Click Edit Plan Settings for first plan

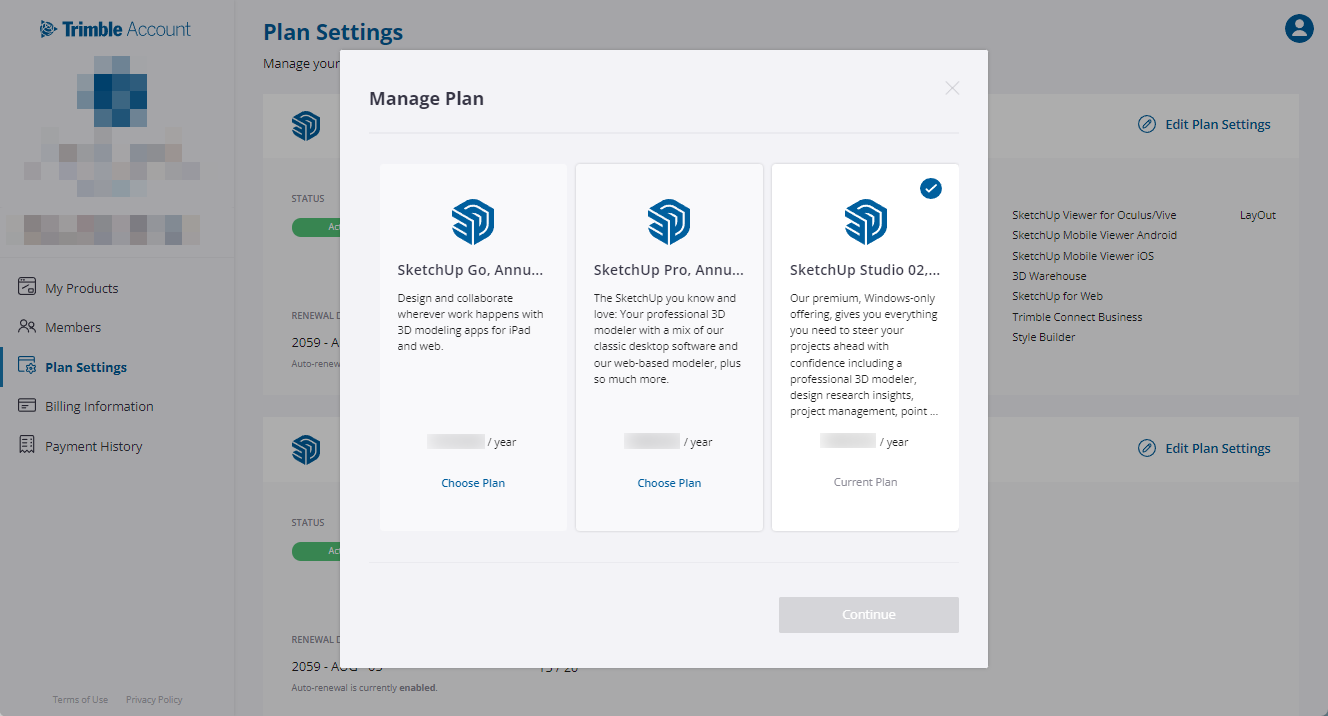(1218, 125)
